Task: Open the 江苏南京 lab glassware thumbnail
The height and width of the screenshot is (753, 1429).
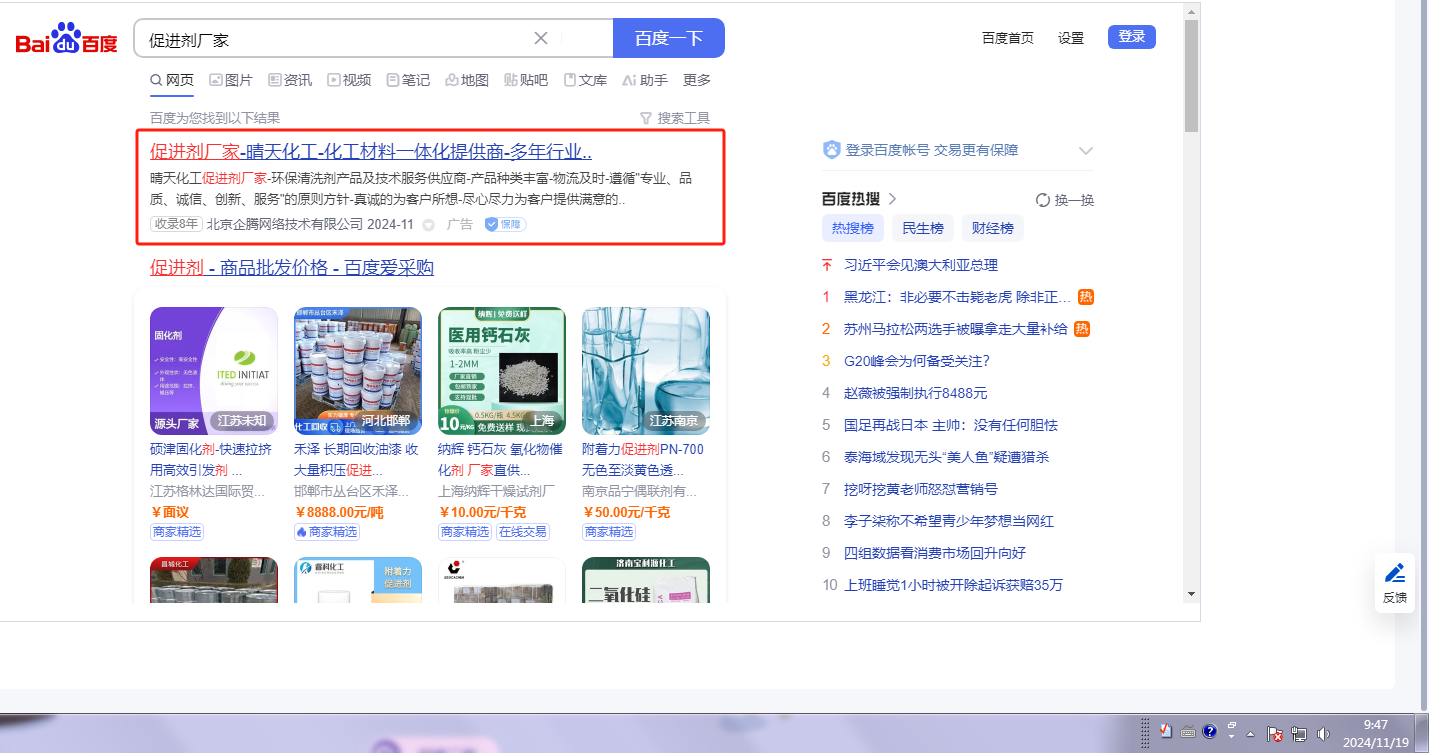Action: tap(646, 371)
